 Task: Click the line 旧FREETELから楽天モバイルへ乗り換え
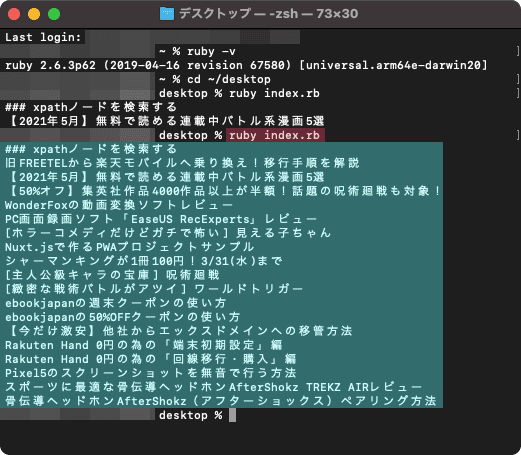(182, 163)
